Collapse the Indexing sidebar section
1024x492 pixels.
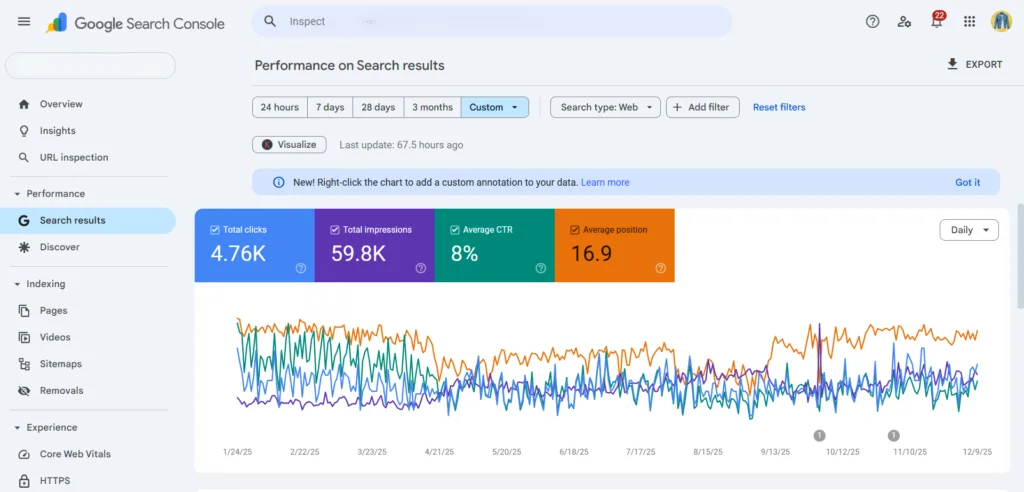click(x=17, y=284)
